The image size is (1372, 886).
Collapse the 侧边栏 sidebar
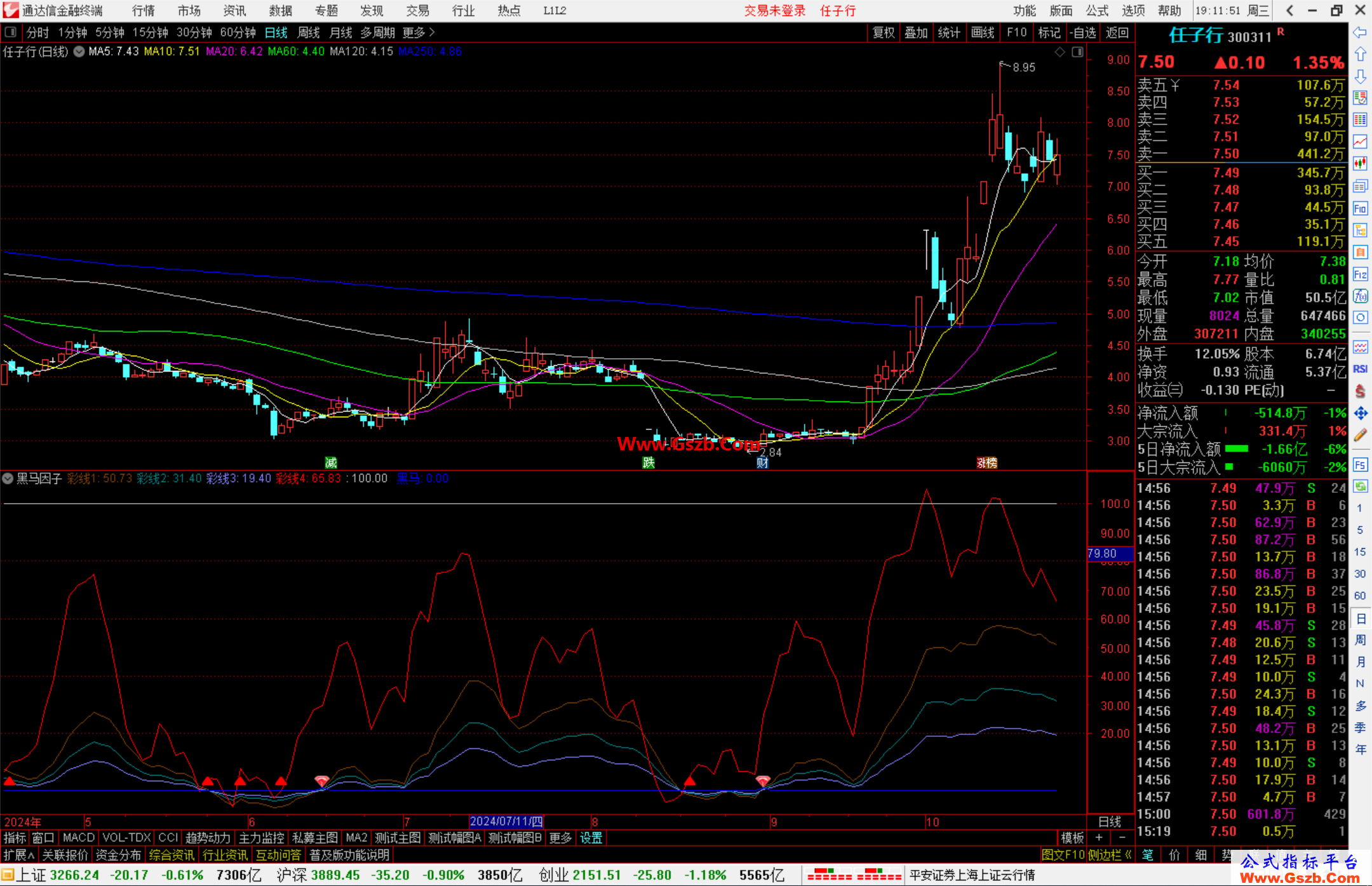(x=1110, y=855)
